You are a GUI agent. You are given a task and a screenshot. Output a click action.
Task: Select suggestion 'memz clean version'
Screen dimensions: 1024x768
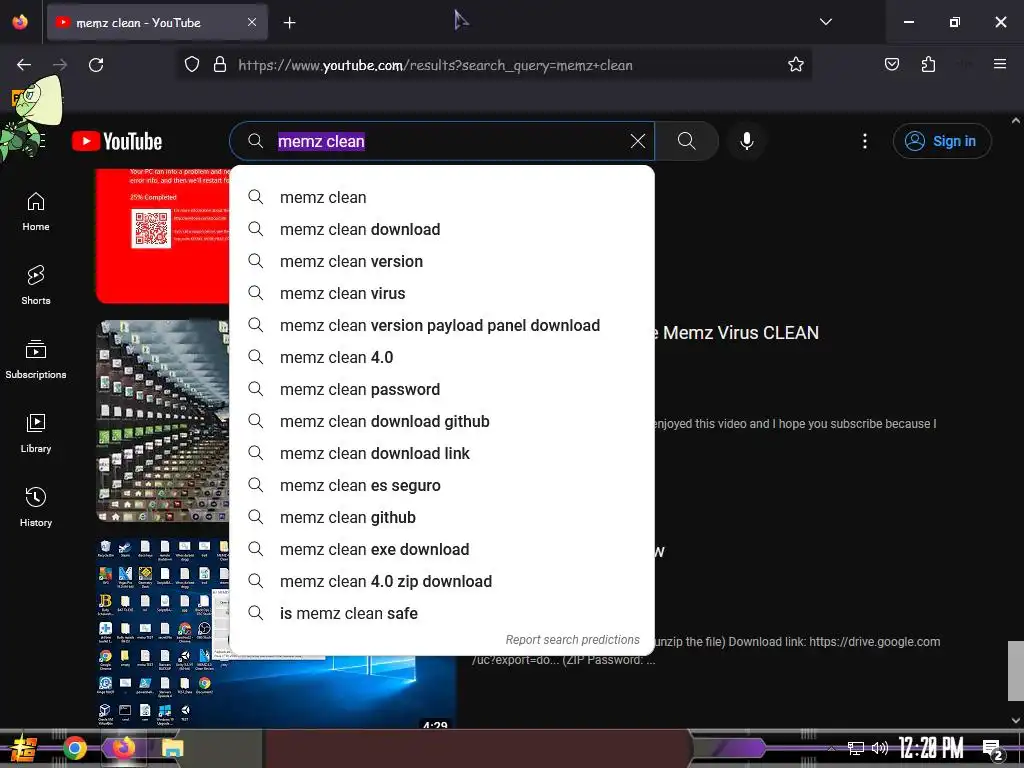coord(442,261)
